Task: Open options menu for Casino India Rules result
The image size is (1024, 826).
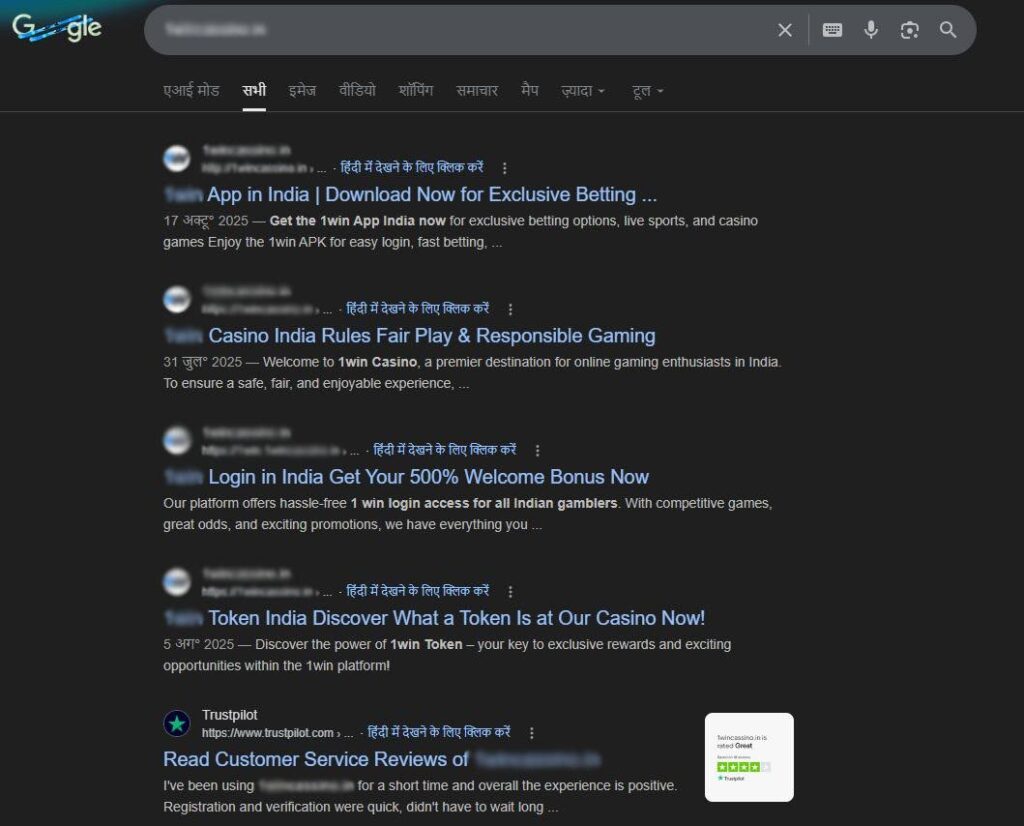Action: [x=511, y=310]
